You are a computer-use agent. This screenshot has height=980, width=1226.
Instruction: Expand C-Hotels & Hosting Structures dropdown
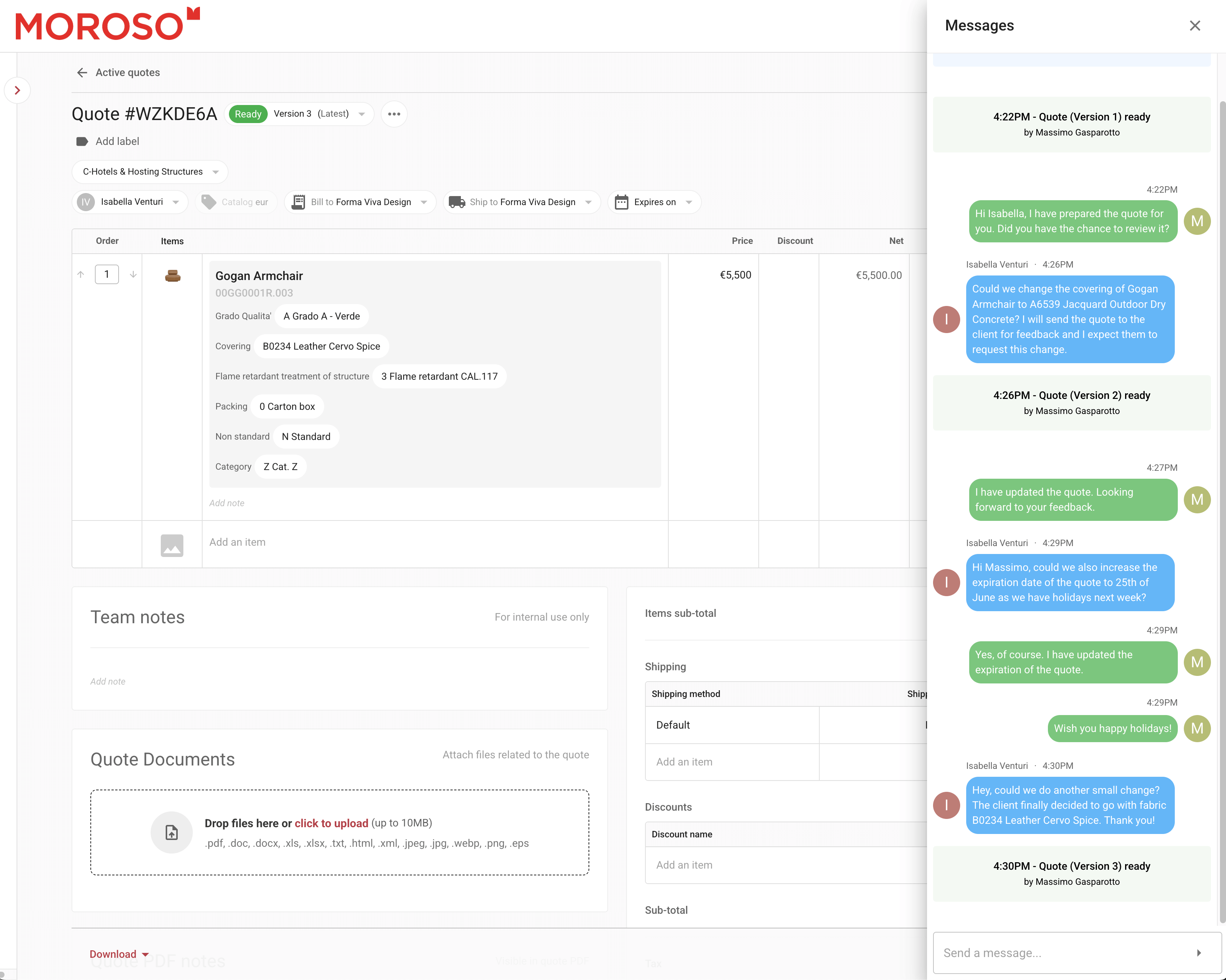(150, 172)
